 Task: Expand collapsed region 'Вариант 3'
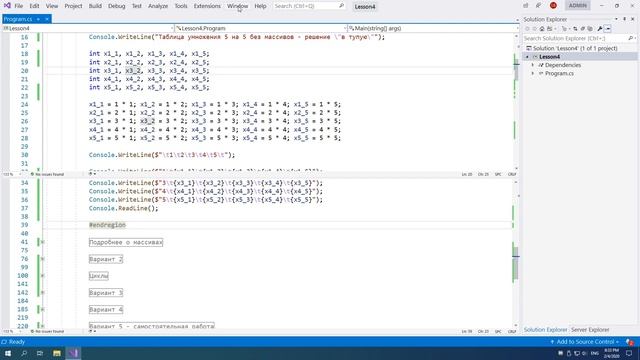point(42,293)
